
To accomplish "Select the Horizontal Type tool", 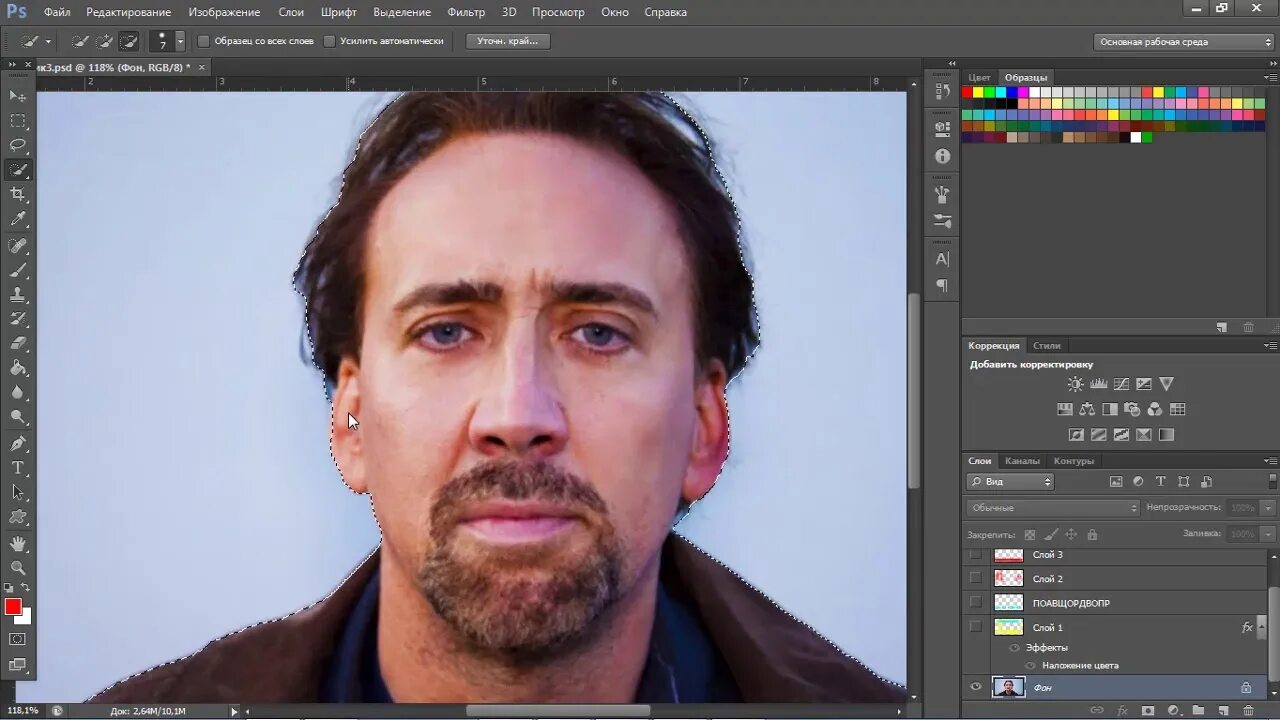I will tap(18, 468).
